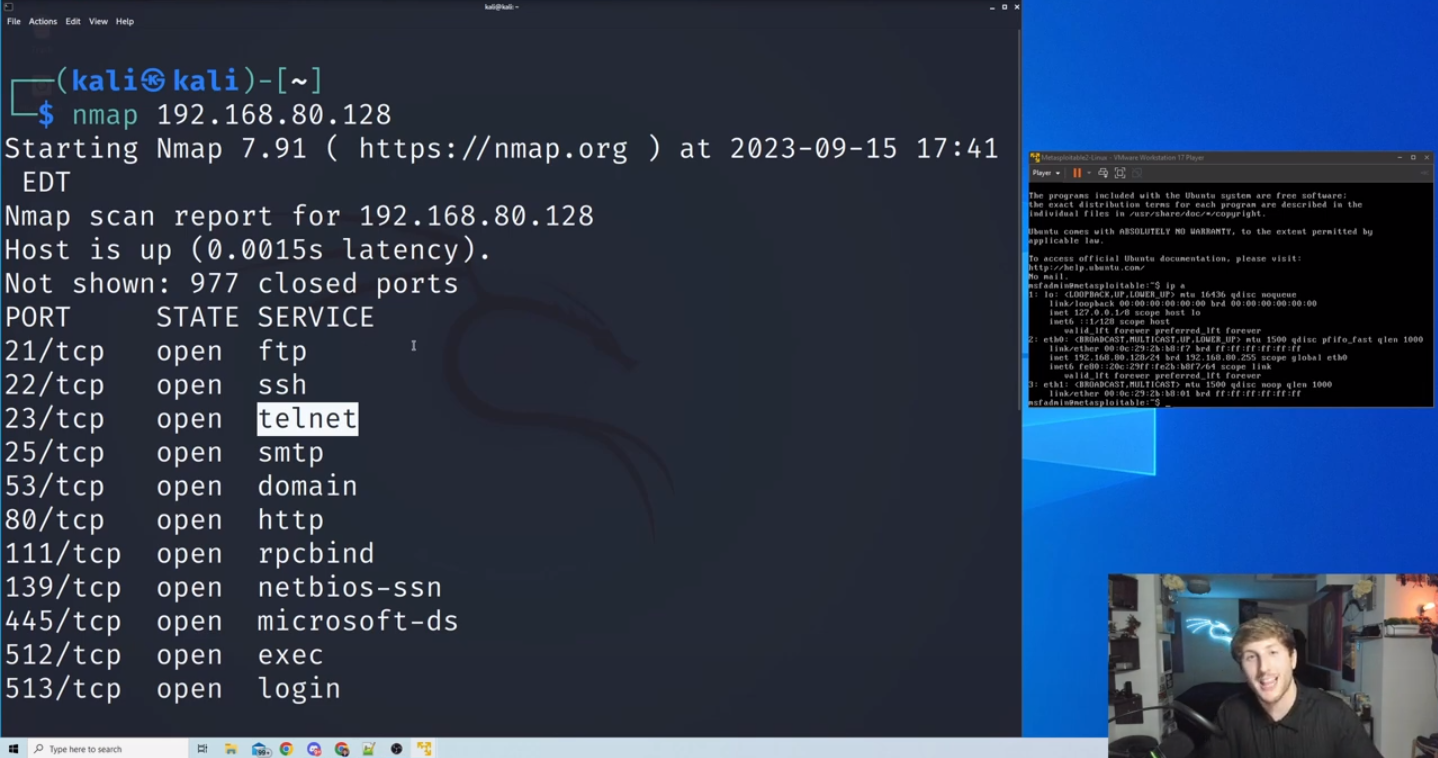Open the Actions menu in terminal

click(43, 21)
